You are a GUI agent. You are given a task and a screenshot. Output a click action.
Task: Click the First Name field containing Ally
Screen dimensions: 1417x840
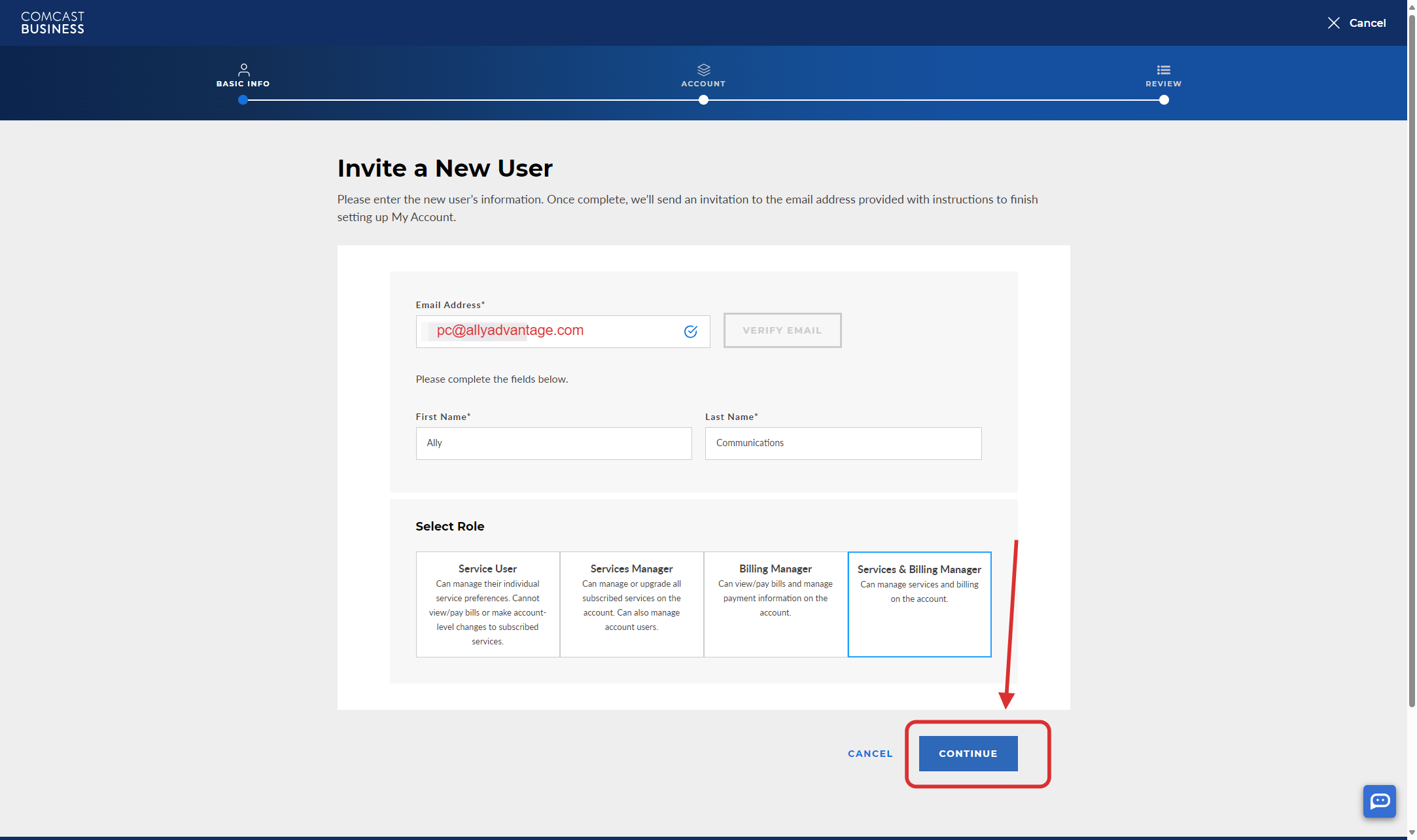pos(553,443)
